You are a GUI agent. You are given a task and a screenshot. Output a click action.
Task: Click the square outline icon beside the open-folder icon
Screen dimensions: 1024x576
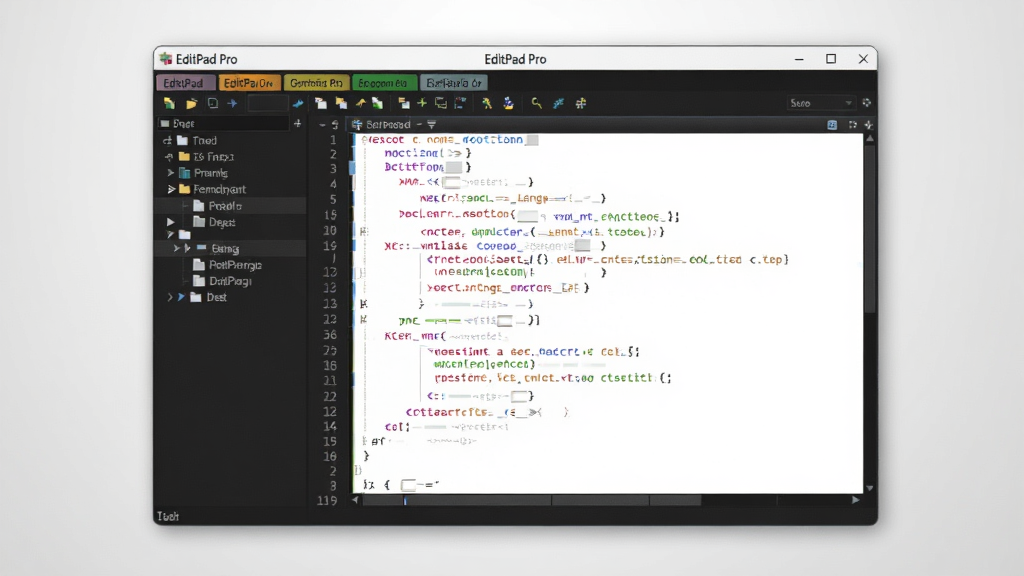(212, 103)
